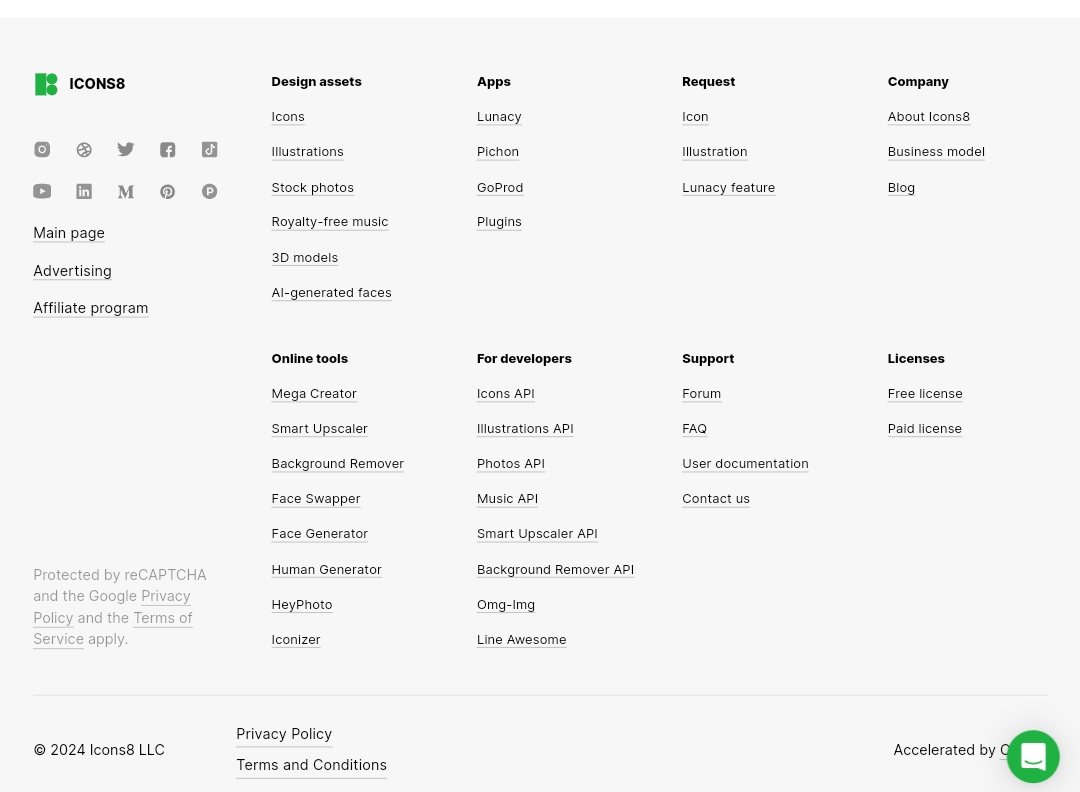Open the Icons8 Instagram profile icon
Image resolution: width=1080 pixels, height=792 pixels.
pos(42,149)
